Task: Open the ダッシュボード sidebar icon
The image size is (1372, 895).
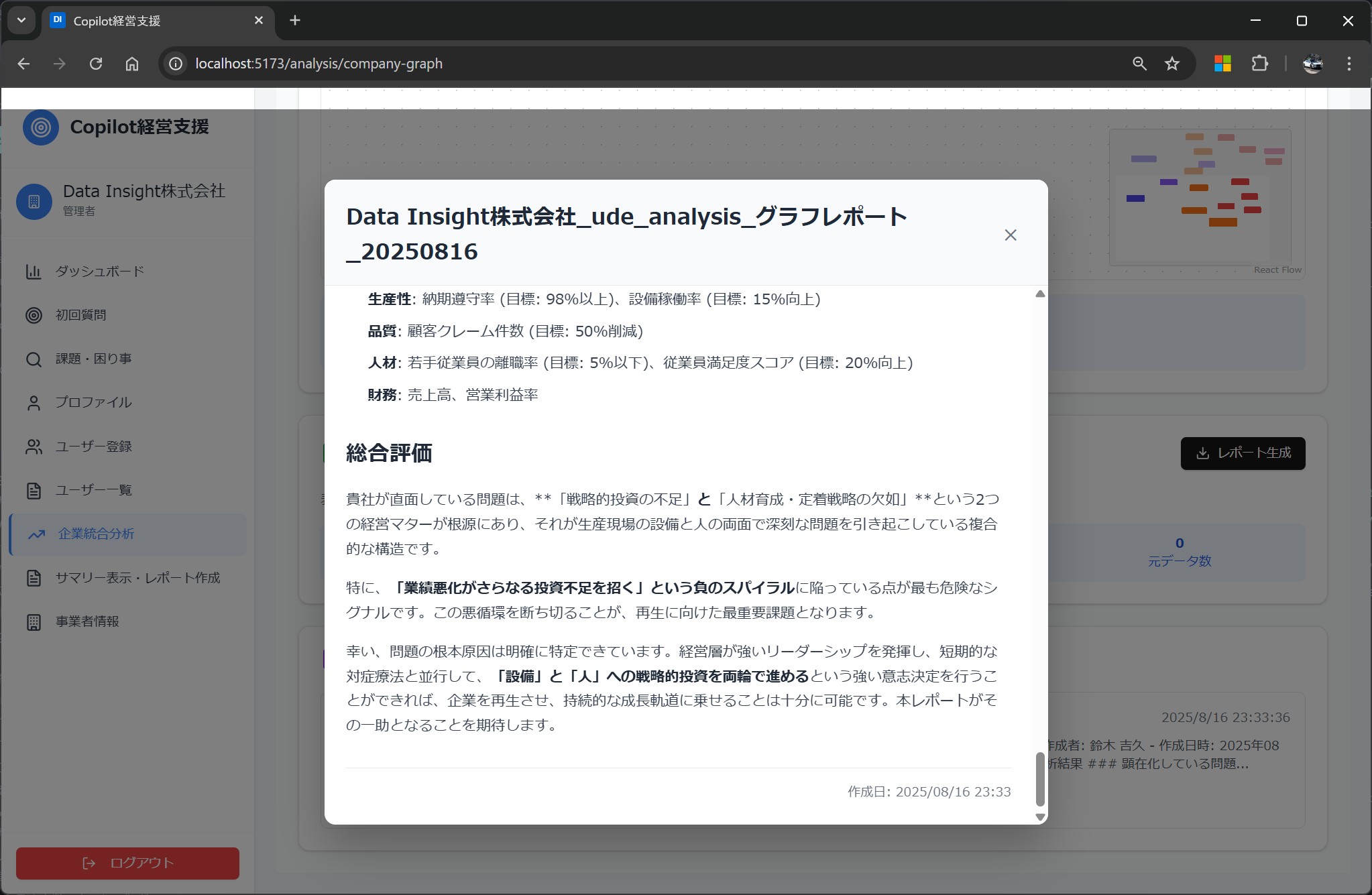Action: pos(34,272)
